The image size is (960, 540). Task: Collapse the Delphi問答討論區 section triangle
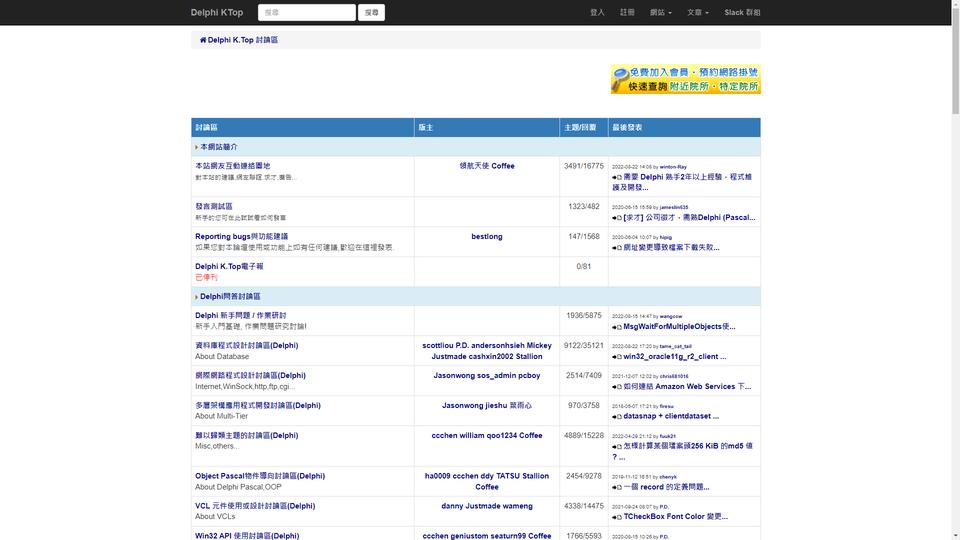coord(197,297)
